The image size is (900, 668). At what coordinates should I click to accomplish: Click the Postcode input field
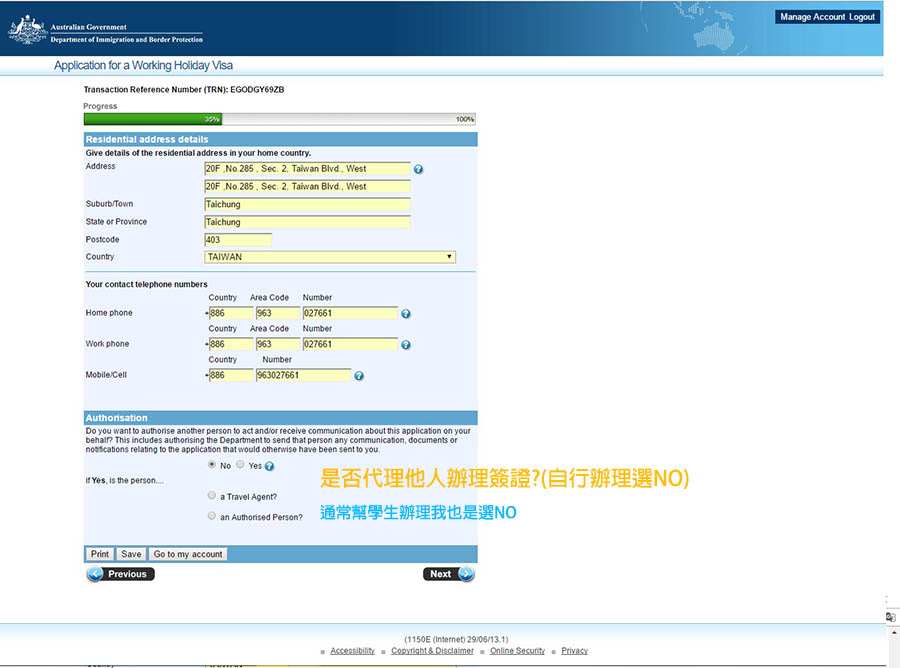click(x=237, y=240)
